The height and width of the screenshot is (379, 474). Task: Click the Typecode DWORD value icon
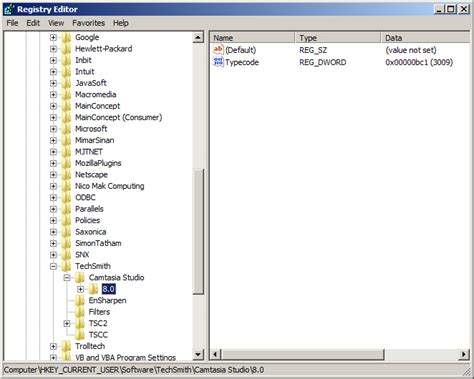point(218,62)
